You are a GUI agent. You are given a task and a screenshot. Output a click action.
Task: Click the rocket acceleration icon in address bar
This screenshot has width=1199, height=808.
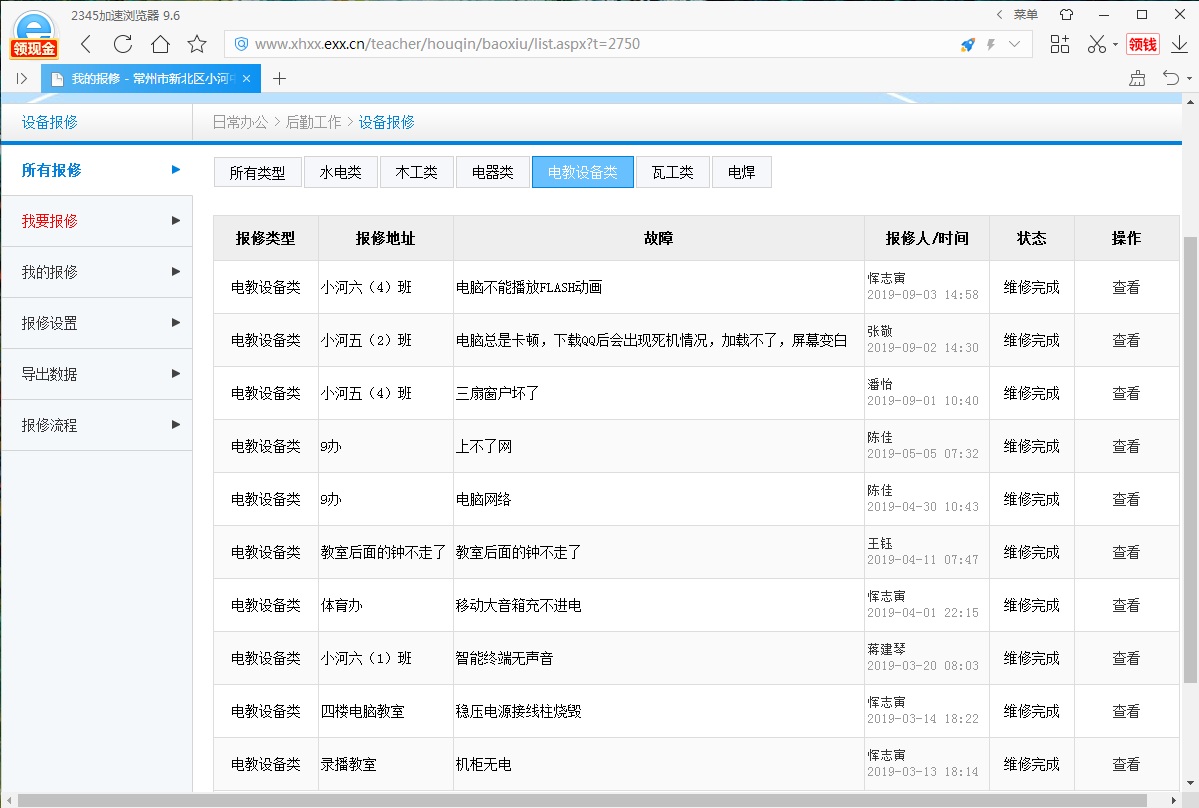tap(967, 44)
